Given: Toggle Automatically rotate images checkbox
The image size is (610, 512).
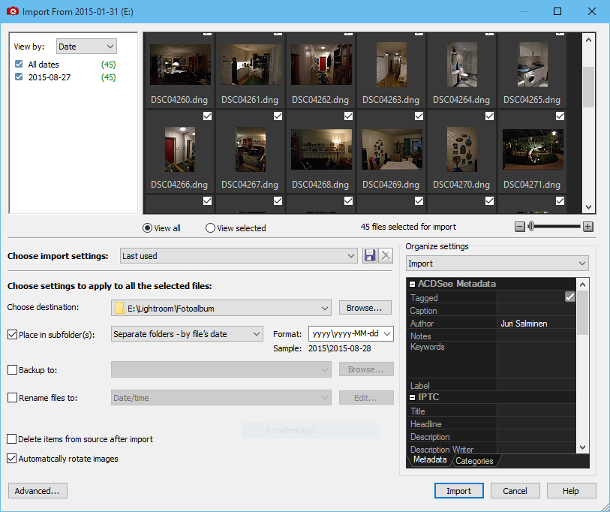Looking at the screenshot, I should point(12,458).
